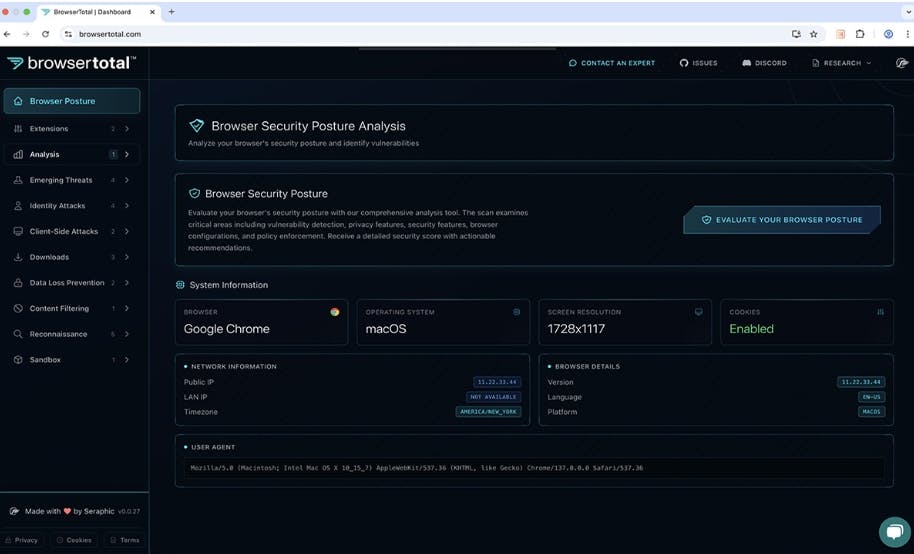The image size is (914, 554).
Task: Select Browser Posture in the sidebar
Action: pyautogui.click(x=71, y=101)
